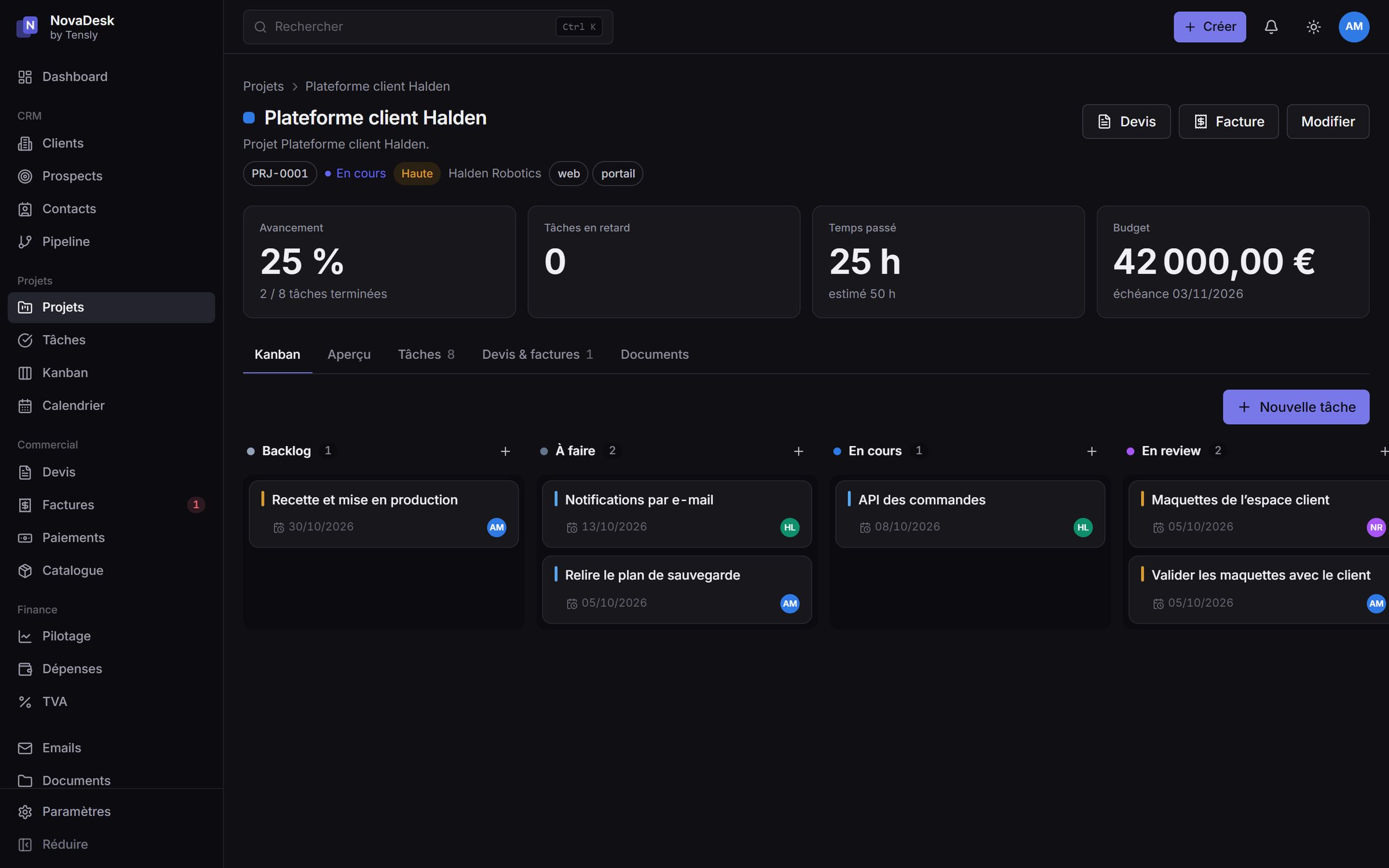Click the Paiements banknote icon
The image size is (1389, 868).
25,538
